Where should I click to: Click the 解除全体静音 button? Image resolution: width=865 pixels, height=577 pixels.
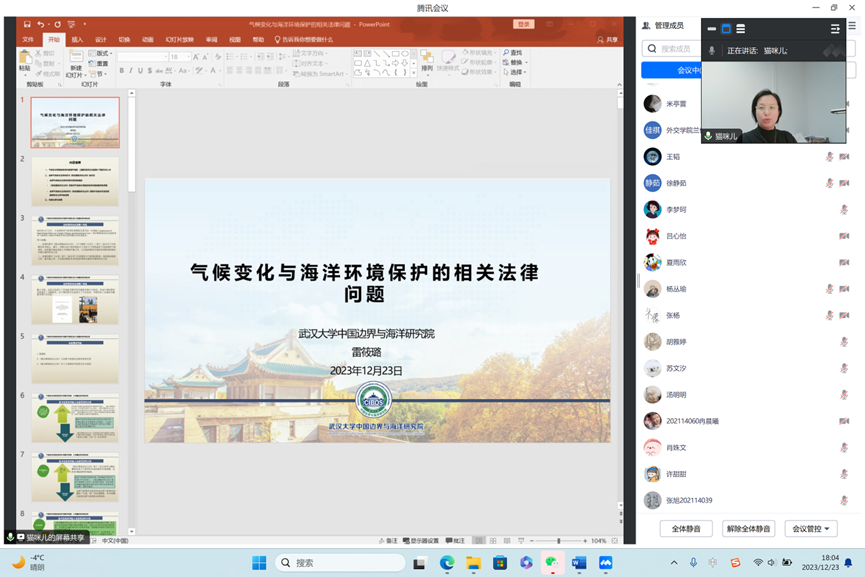pyautogui.click(x=748, y=529)
